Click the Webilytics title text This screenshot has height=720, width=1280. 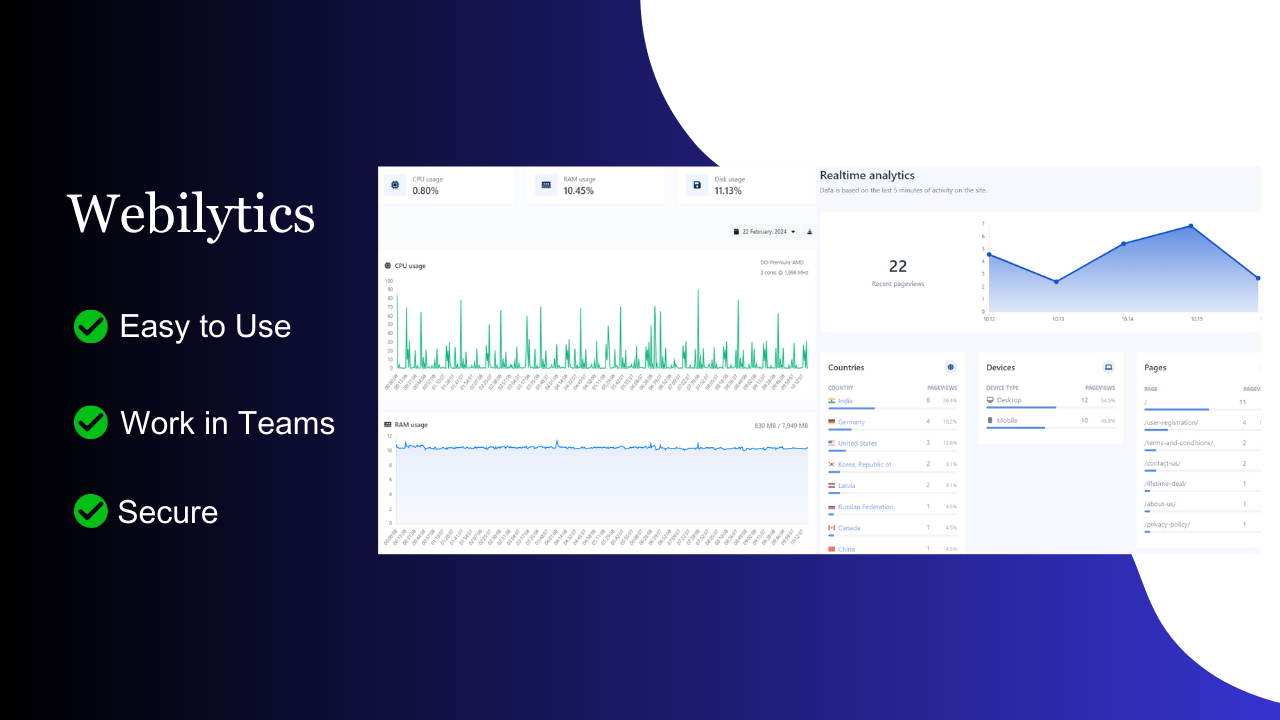pos(191,214)
